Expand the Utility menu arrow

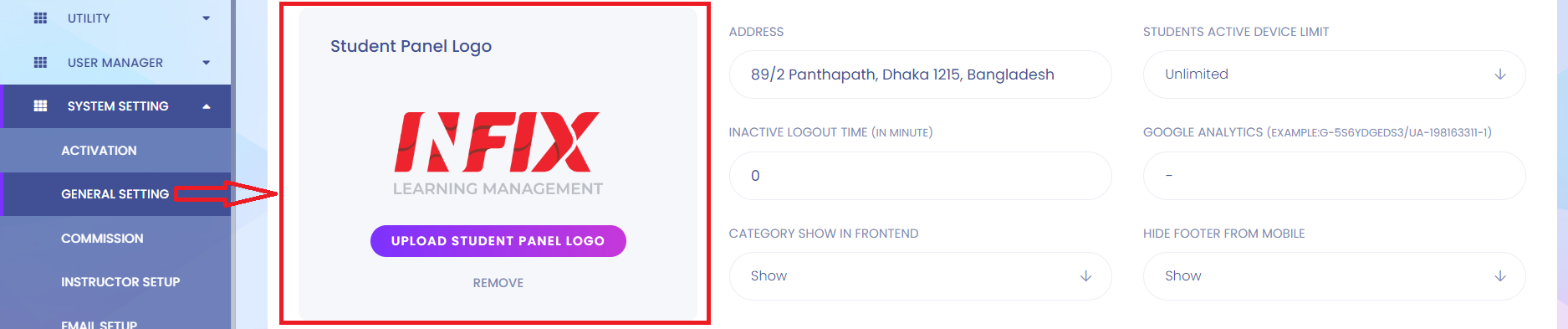(x=206, y=18)
